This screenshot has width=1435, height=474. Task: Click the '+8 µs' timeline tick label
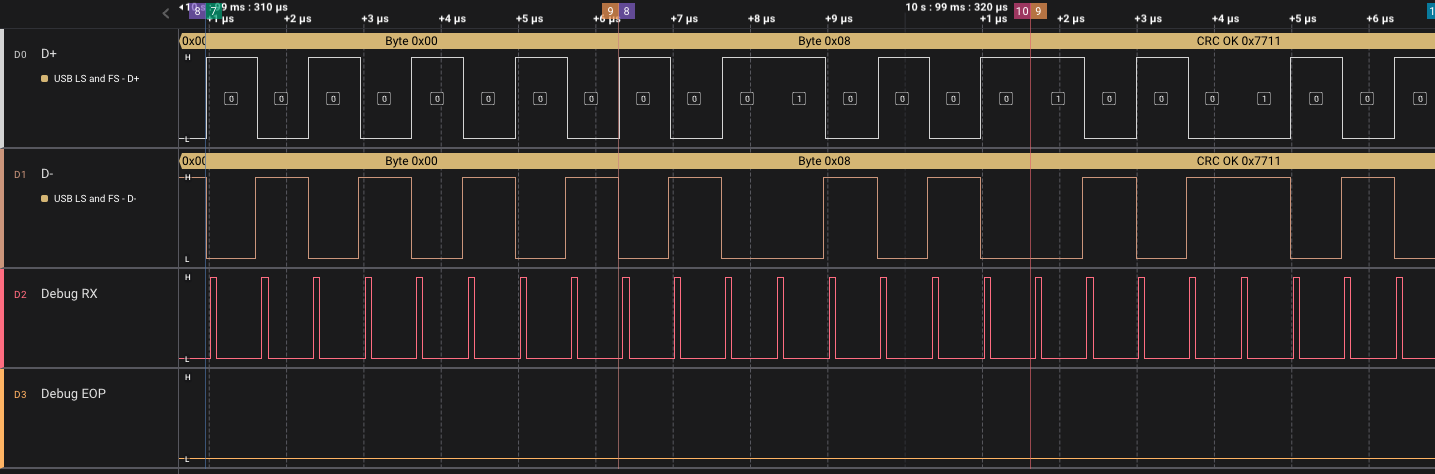coord(761,19)
